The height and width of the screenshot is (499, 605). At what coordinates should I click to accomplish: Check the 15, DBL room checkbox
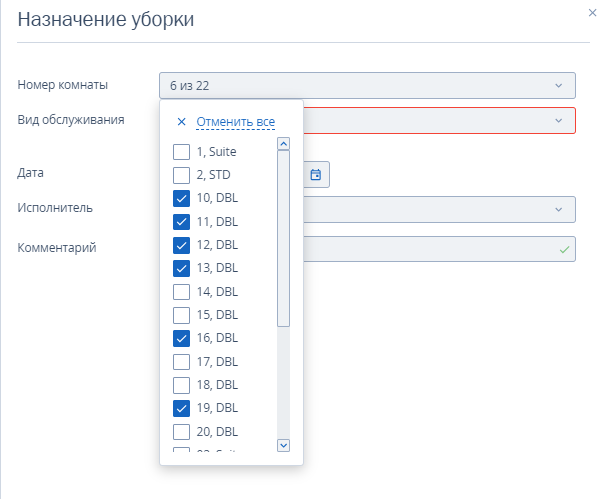(x=181, y=315)
